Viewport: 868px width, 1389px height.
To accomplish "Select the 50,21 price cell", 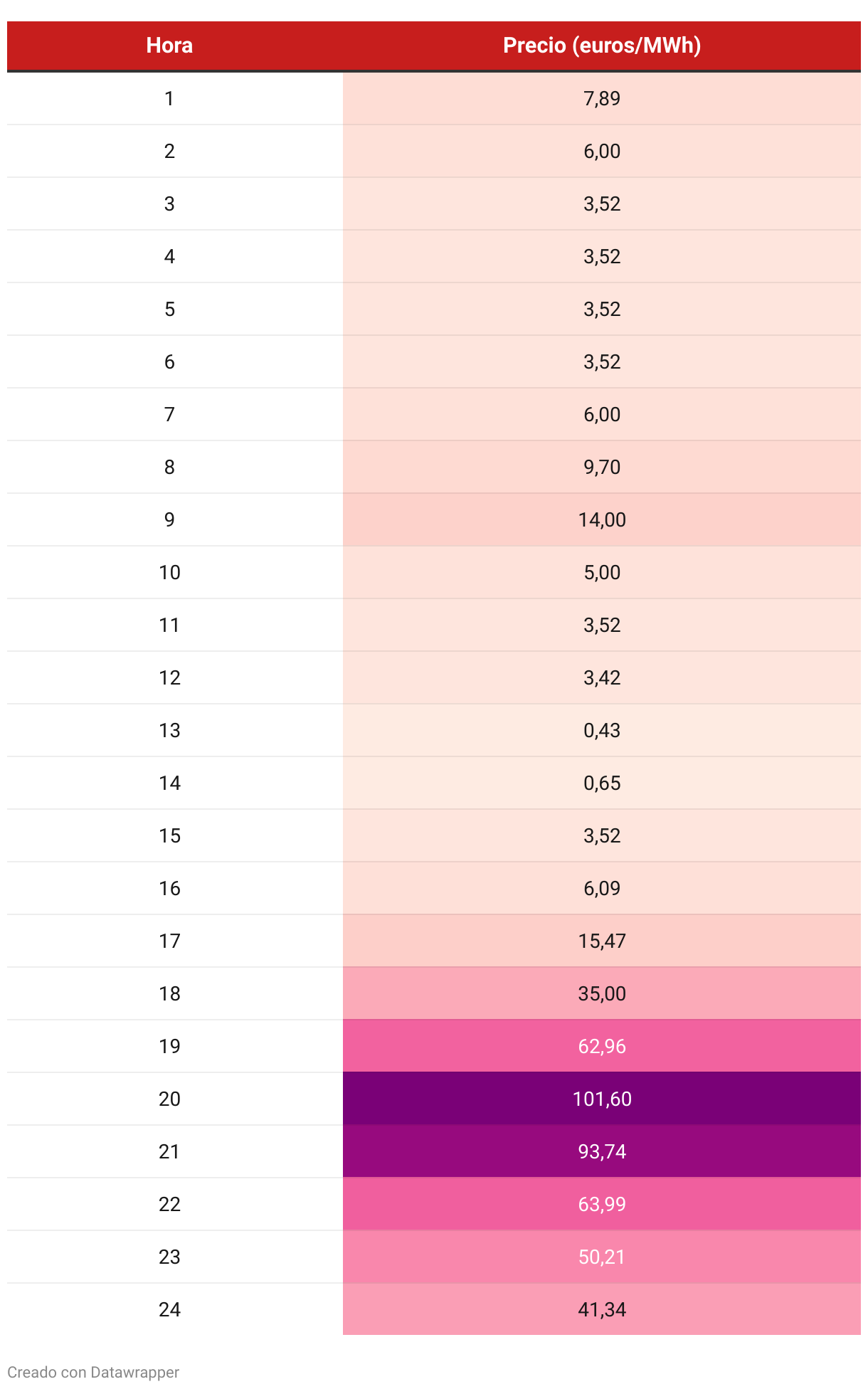I will [601, 1257].
